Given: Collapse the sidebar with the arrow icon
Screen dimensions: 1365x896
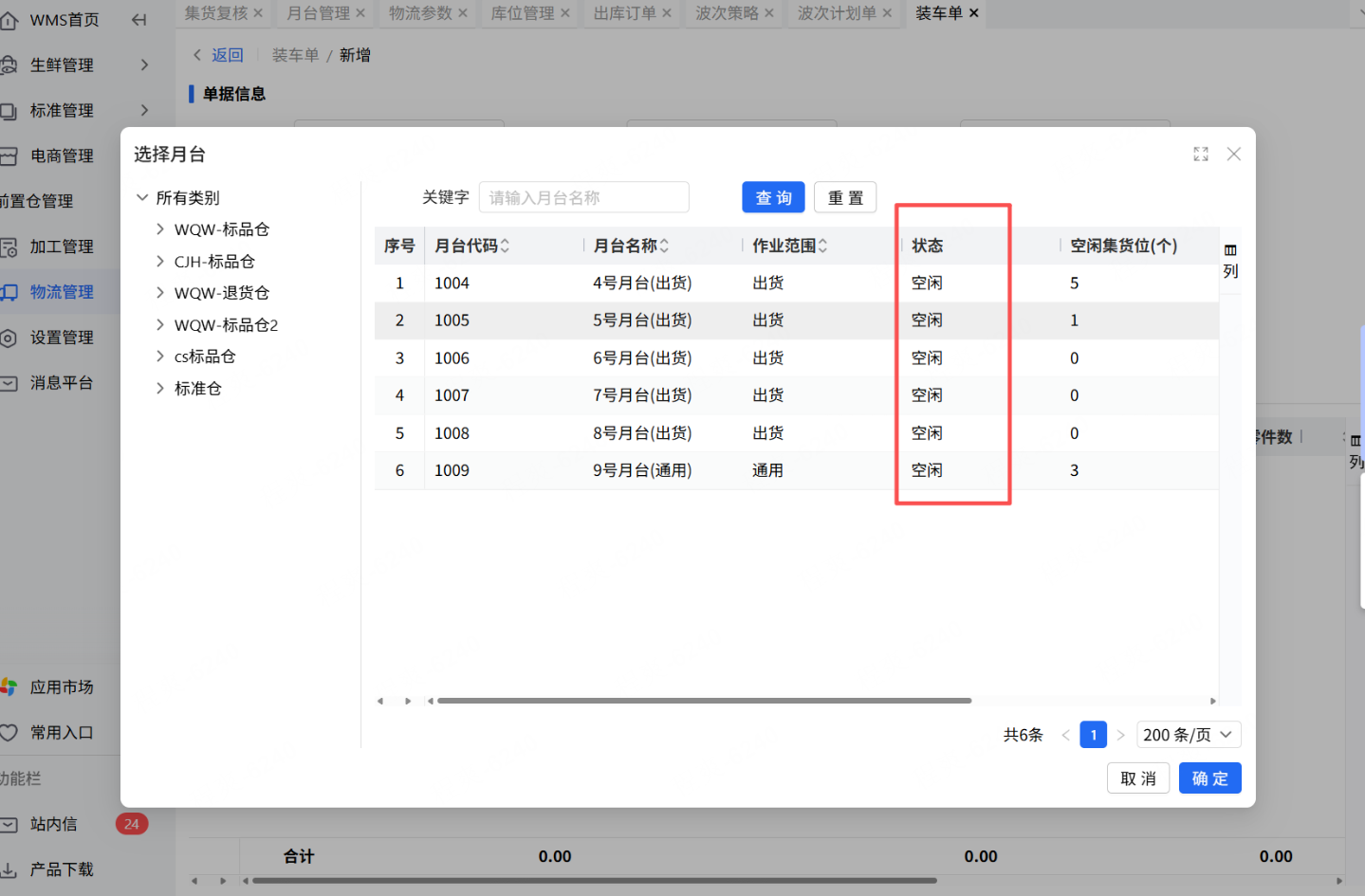Looking at the screenshot, I should click(x=139, y=20).
